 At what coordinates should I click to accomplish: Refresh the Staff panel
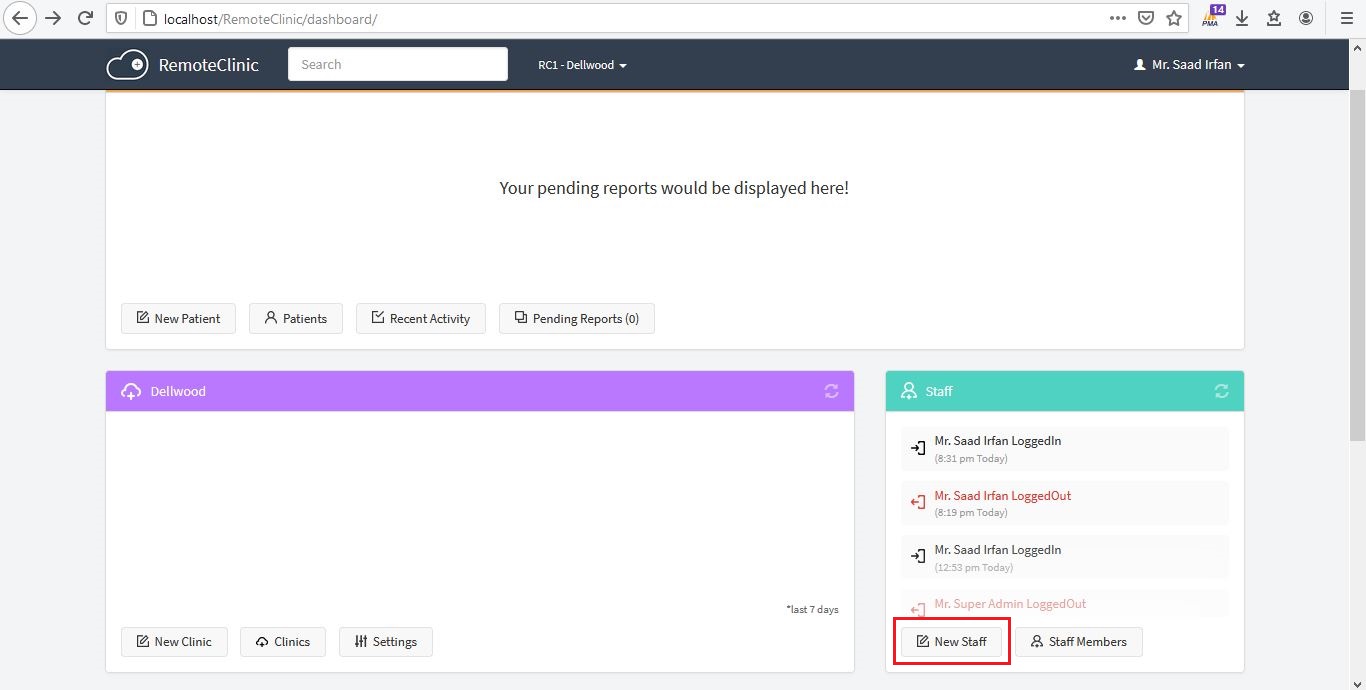click(x=1221, y=391)
